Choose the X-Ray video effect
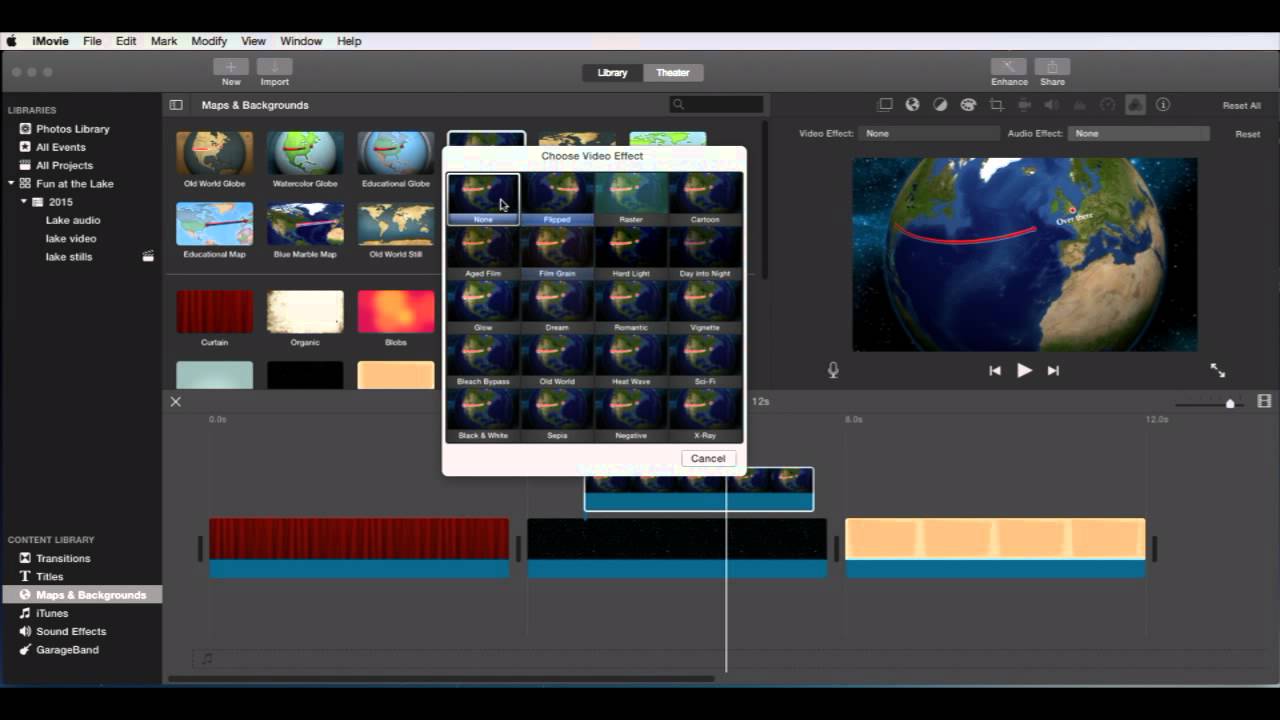Viewport: 1280px width, 720px height. [x=705, y=414]
